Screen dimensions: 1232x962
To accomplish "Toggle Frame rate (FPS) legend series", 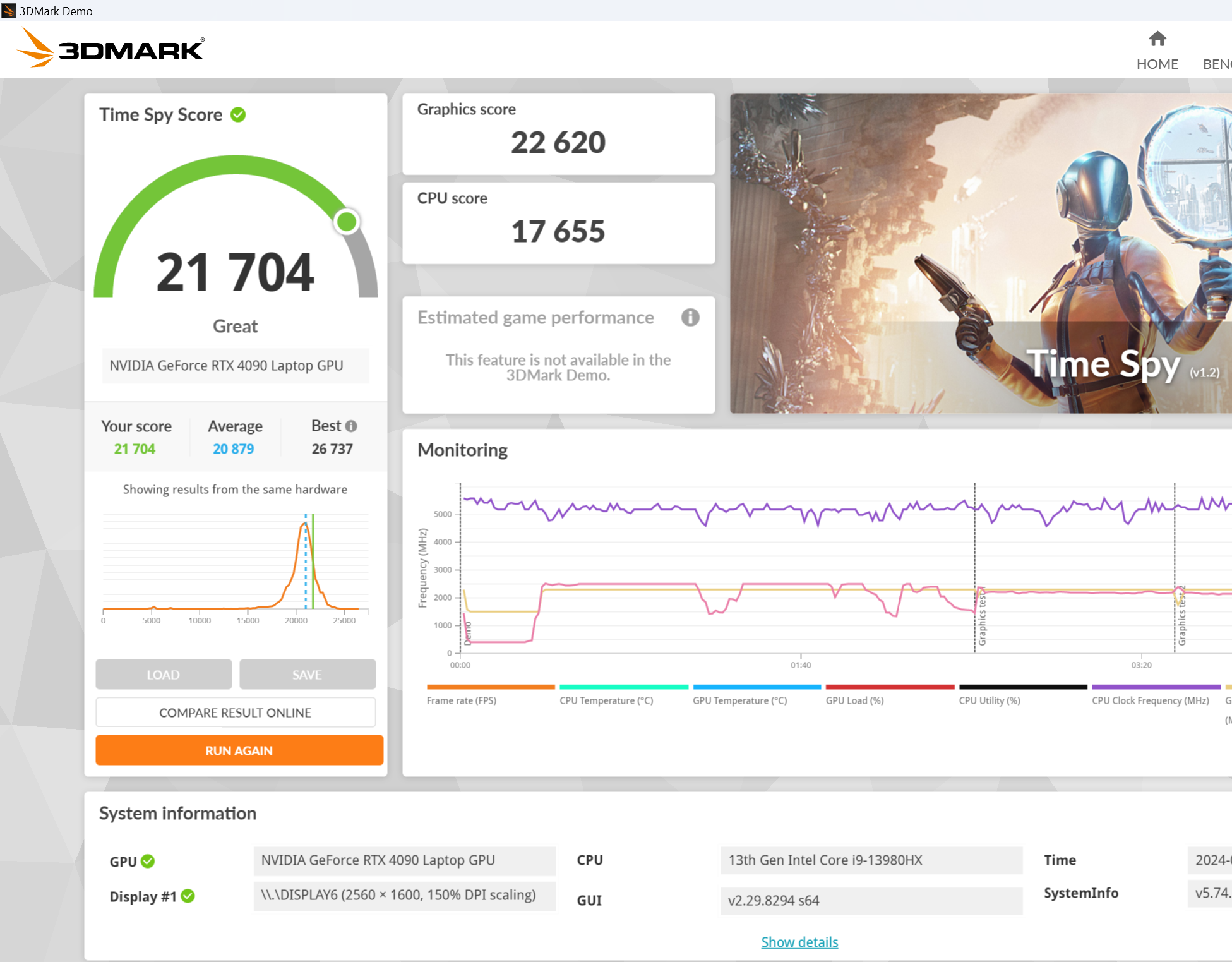I will point(462,700).
